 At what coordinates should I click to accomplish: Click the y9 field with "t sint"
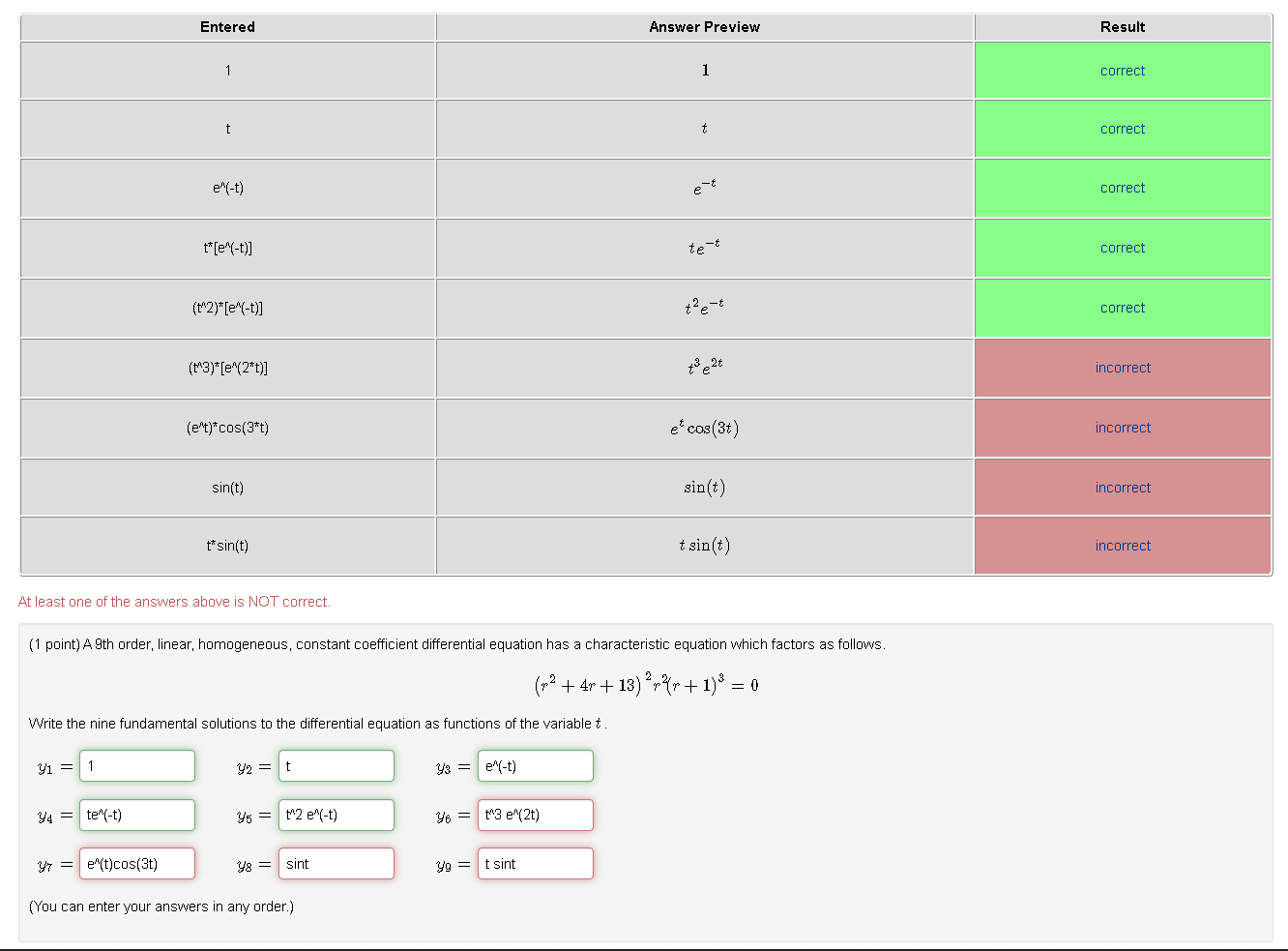coord(535,863)
